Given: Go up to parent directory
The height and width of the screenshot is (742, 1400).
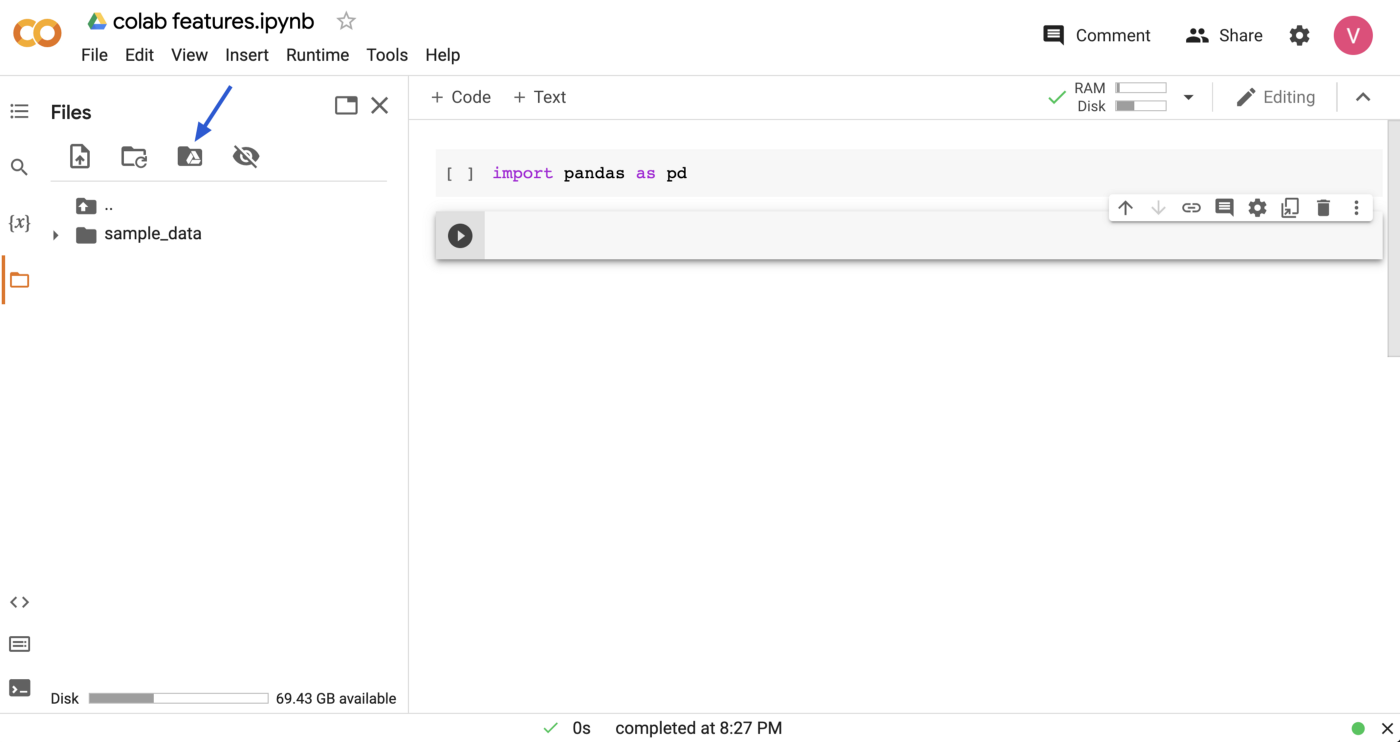Looking at the screenshot, I should point(95,206).
